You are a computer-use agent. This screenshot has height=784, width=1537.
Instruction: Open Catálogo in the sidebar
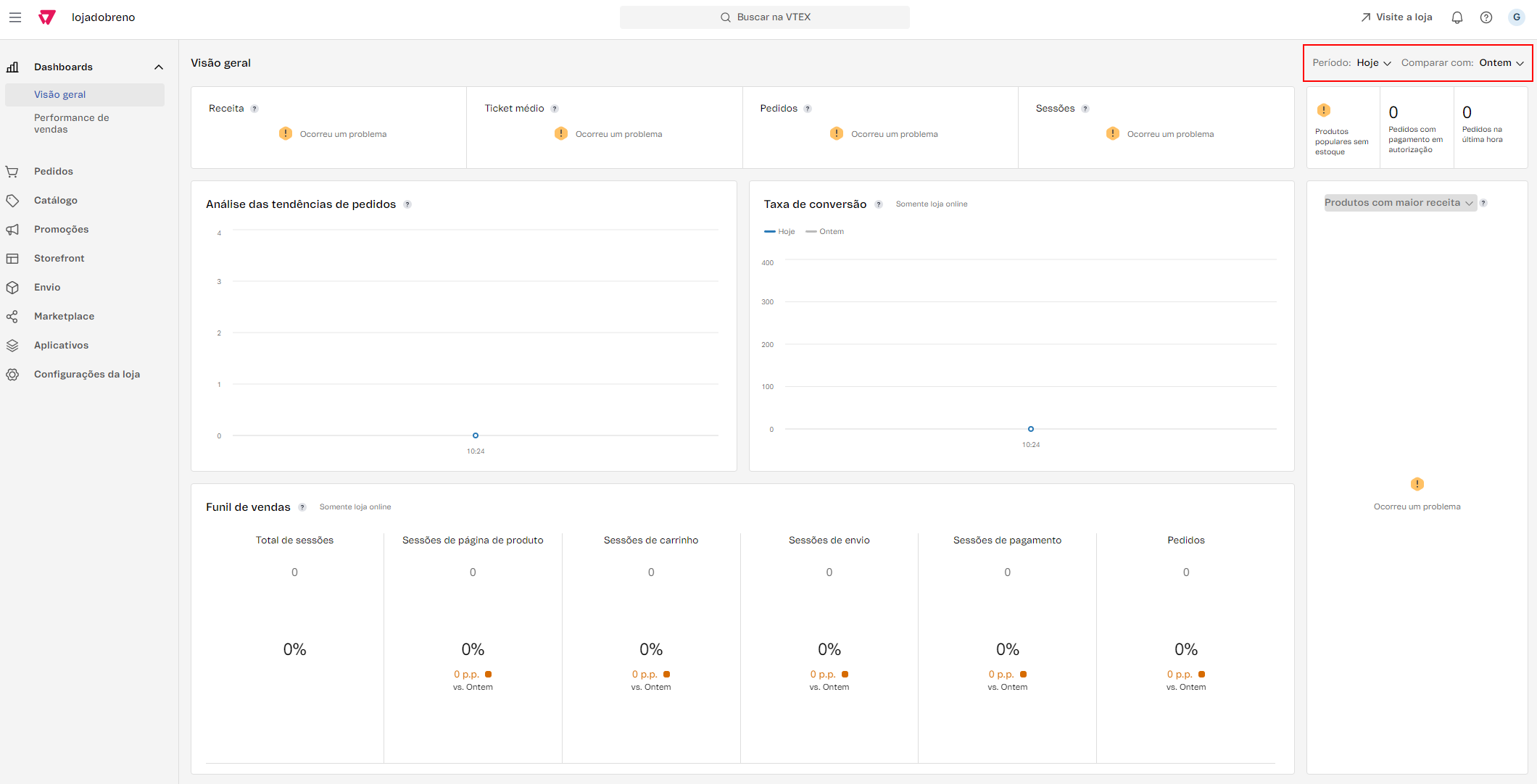point(55,200)
